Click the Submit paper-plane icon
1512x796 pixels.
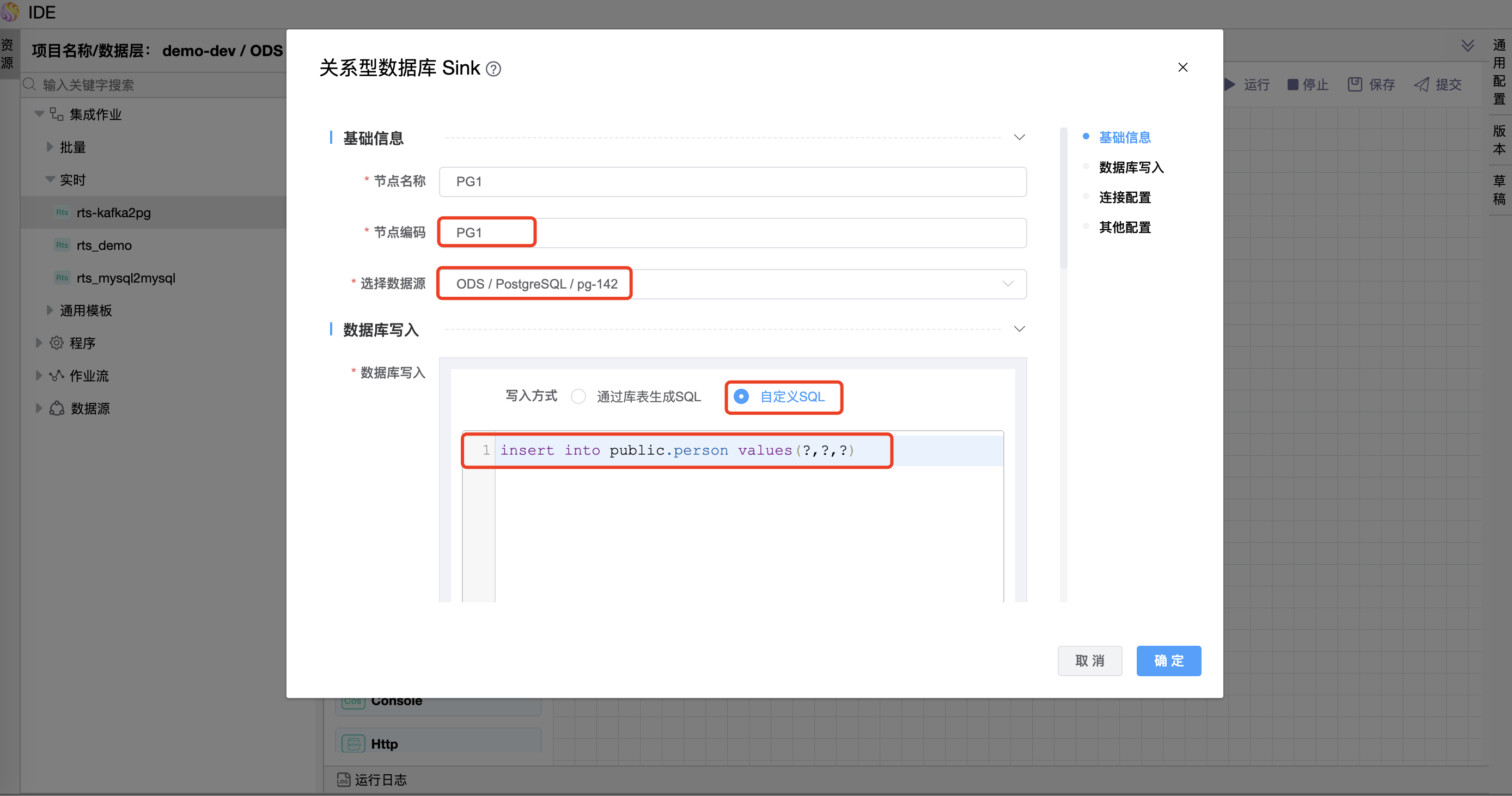click(1421, 84)
